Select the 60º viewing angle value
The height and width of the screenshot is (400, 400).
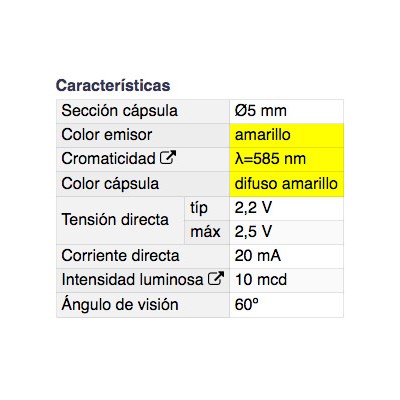(x=247, y=304)
